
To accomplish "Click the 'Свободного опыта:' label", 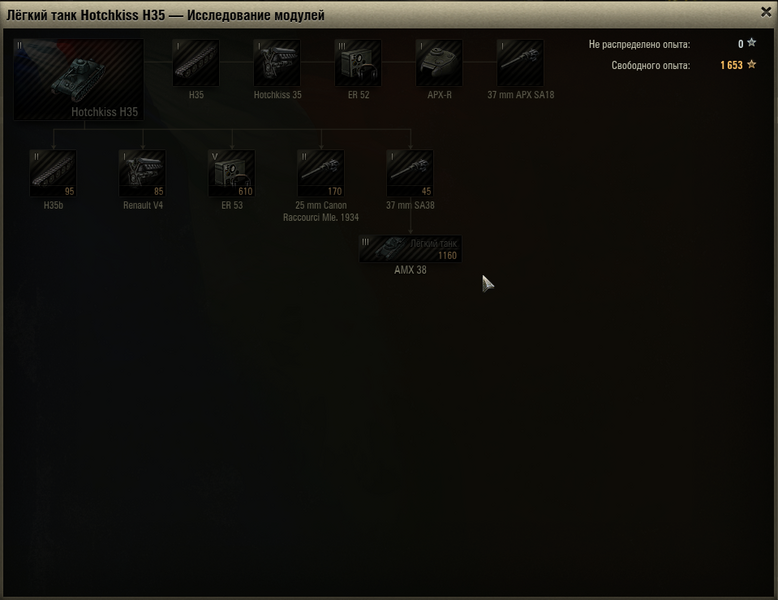I will pyautogui.click(x=650, y=66).
